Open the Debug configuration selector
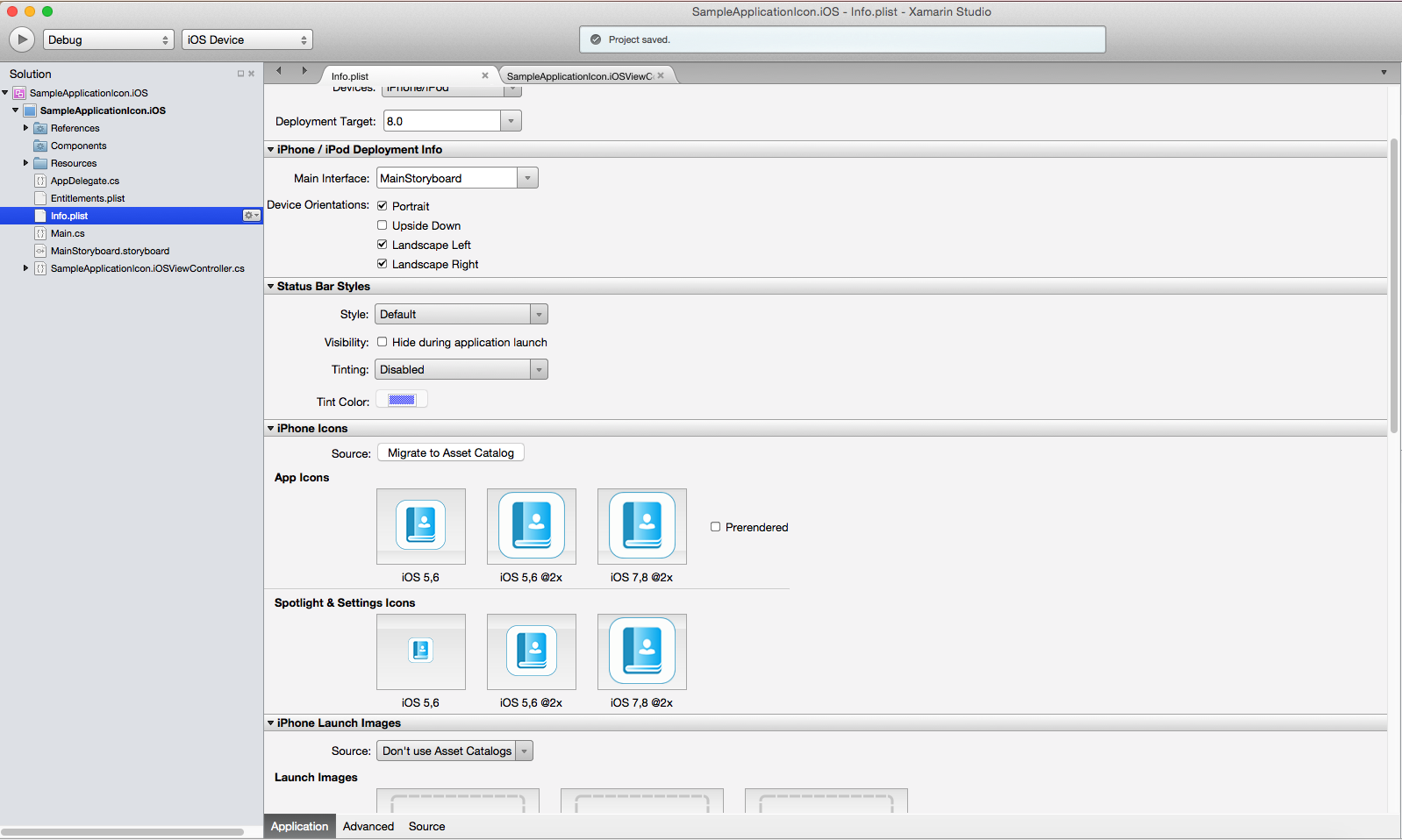Screen dimensions: 1402x840 tap(108, 39)
